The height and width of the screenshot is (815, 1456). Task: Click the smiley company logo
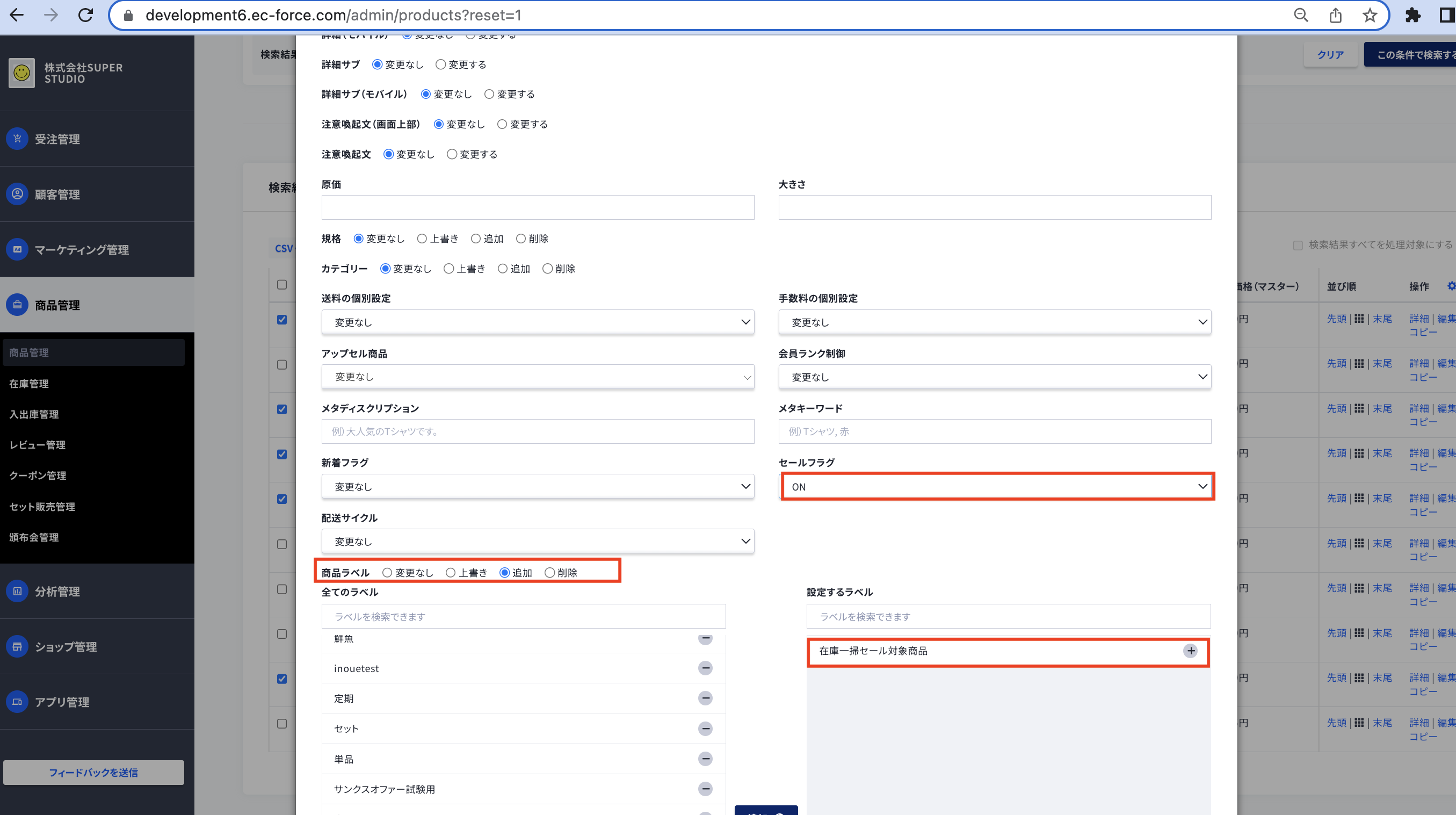21,73
